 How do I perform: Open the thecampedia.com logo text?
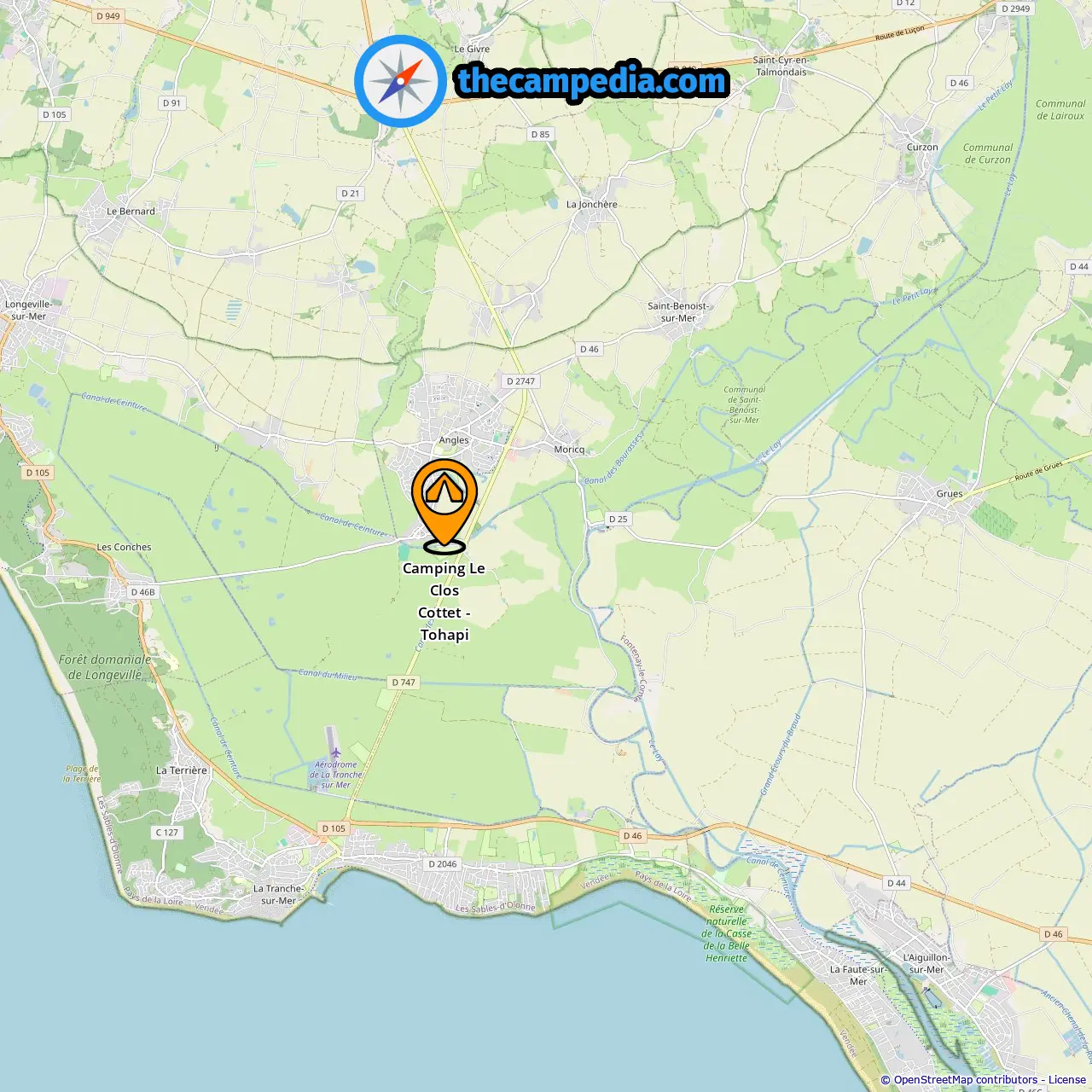(x=592, y=81)
